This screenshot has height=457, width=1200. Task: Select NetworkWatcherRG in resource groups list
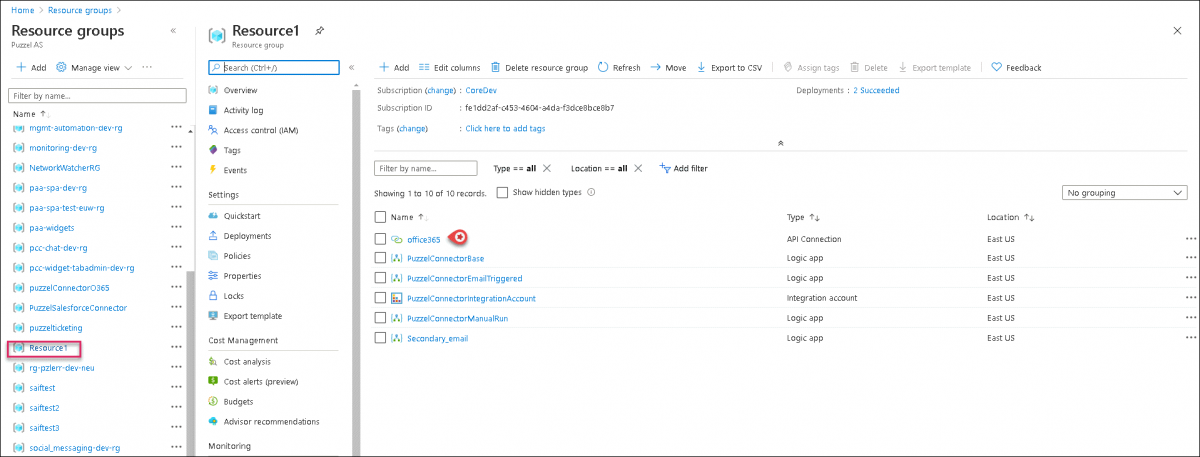point(65,167)
